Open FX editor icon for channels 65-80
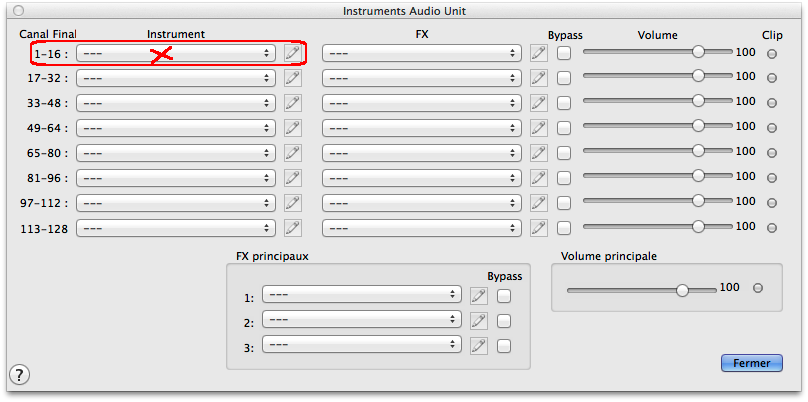The height and width of the screenshot is (402, 808). coord(539,153)
